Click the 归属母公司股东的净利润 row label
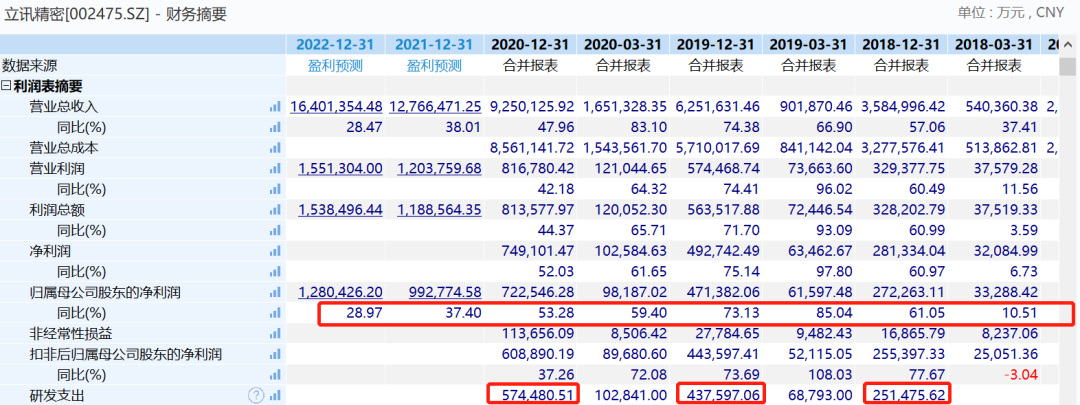 (x=105, y=293)
